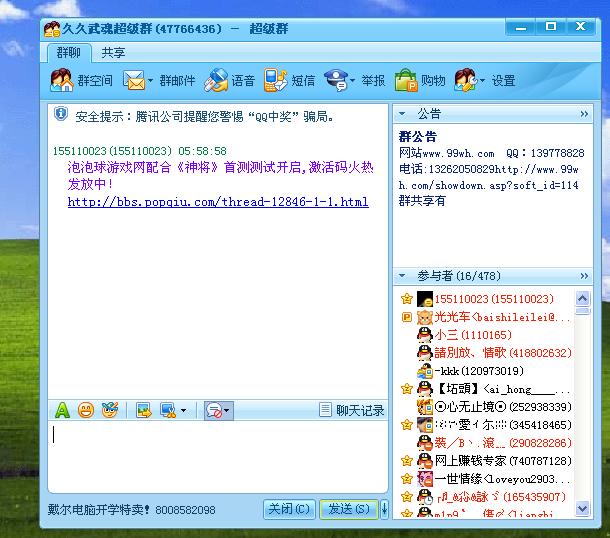This screenshot has height=538, width=610.
Task: Click penguin avatar of 小三
Action: click(424, 335)
